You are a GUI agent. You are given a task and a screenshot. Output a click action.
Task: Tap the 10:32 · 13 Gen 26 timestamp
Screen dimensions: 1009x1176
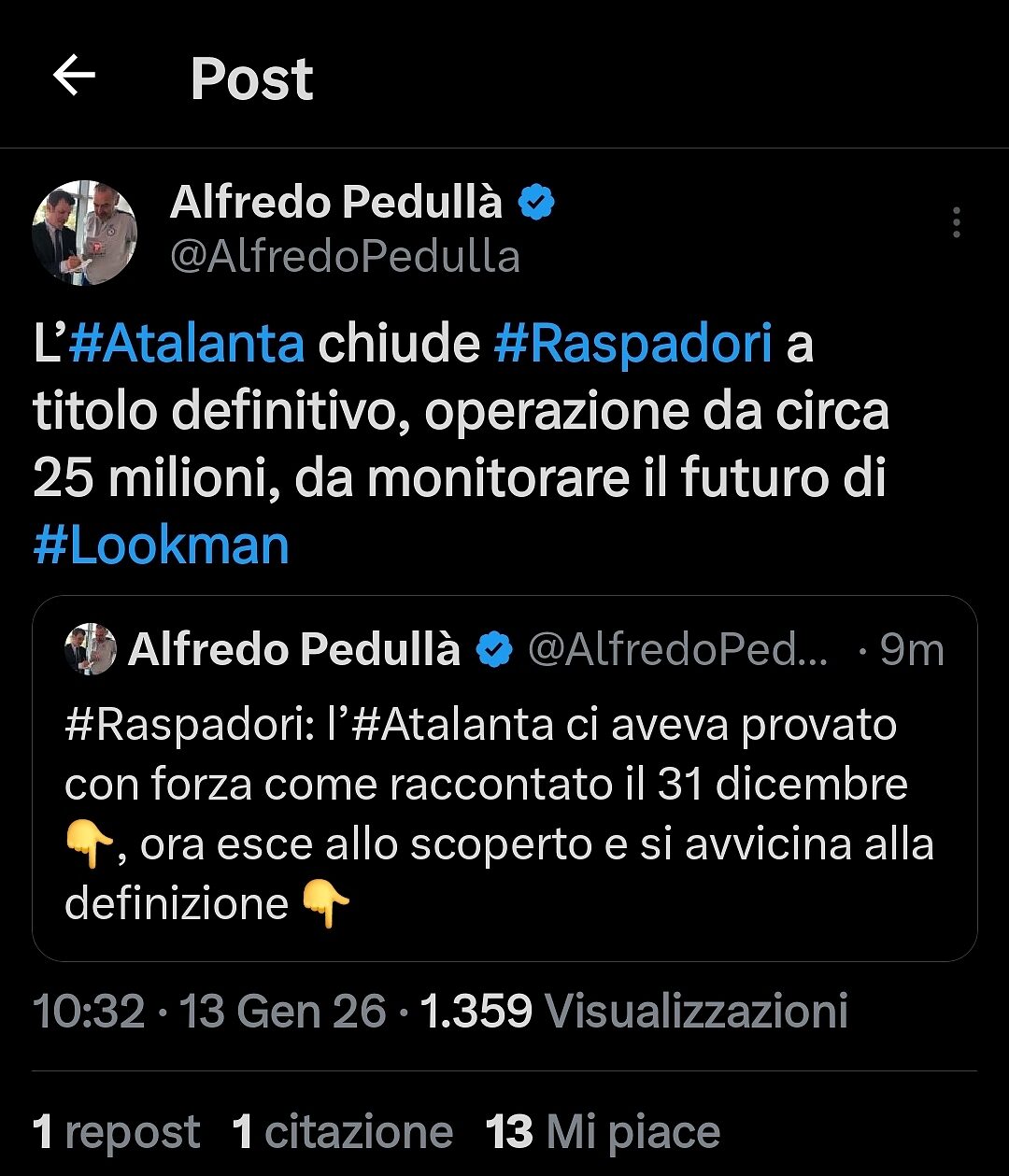(209, 1011)
